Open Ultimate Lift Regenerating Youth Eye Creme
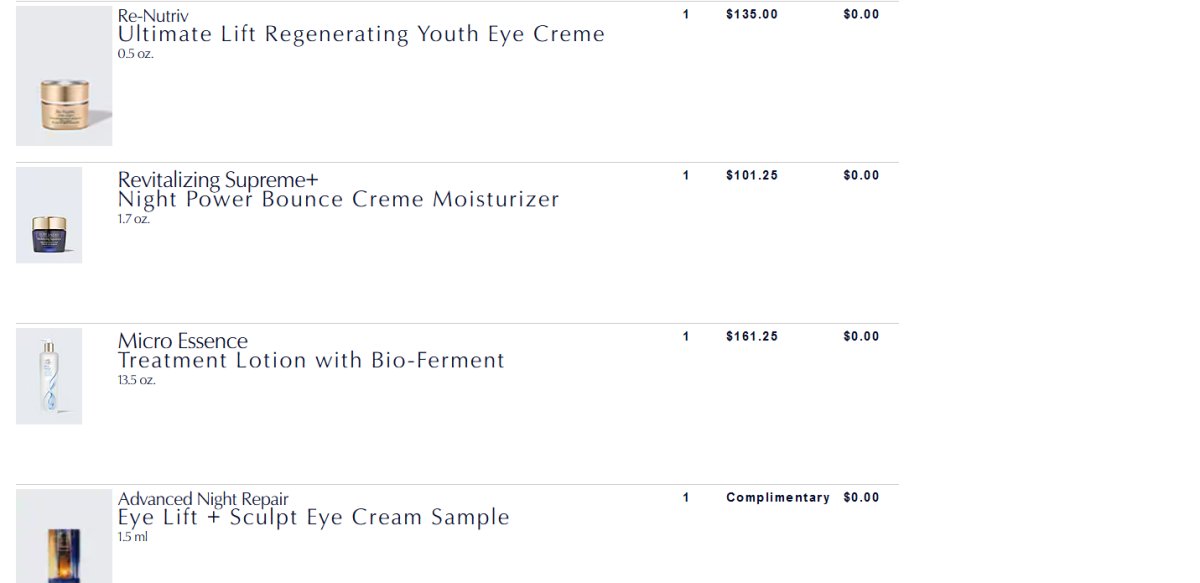Screen dimensions: 1200x583 (361, 34)
